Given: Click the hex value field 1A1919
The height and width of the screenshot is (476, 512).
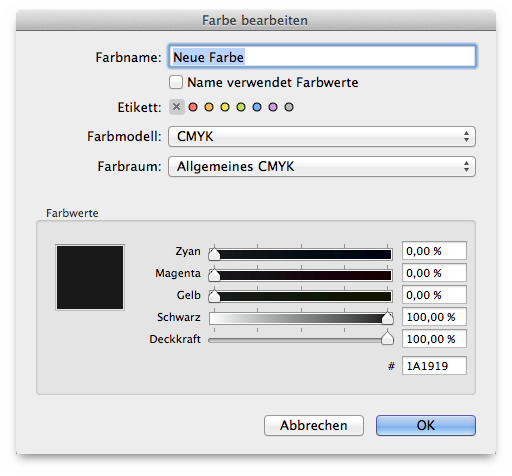Looking at the screenshot, I should pos(434,366).
